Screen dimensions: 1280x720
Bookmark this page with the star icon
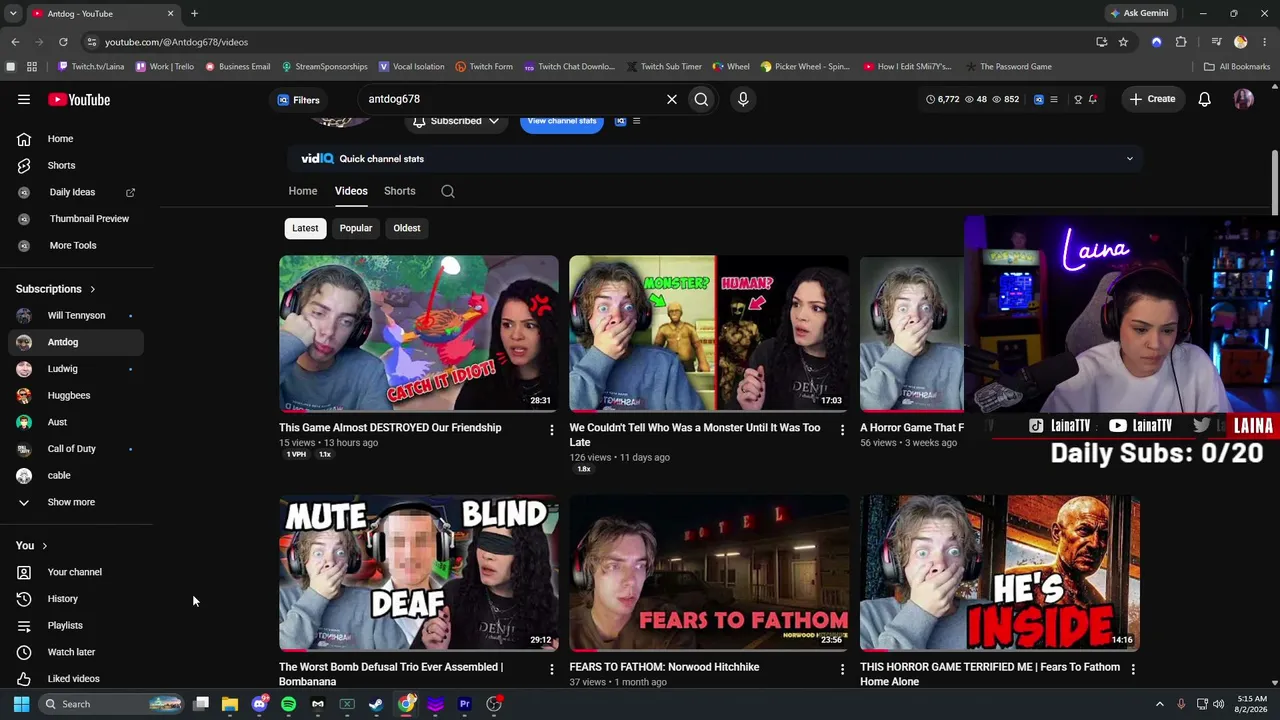(x=1123, y=42)
